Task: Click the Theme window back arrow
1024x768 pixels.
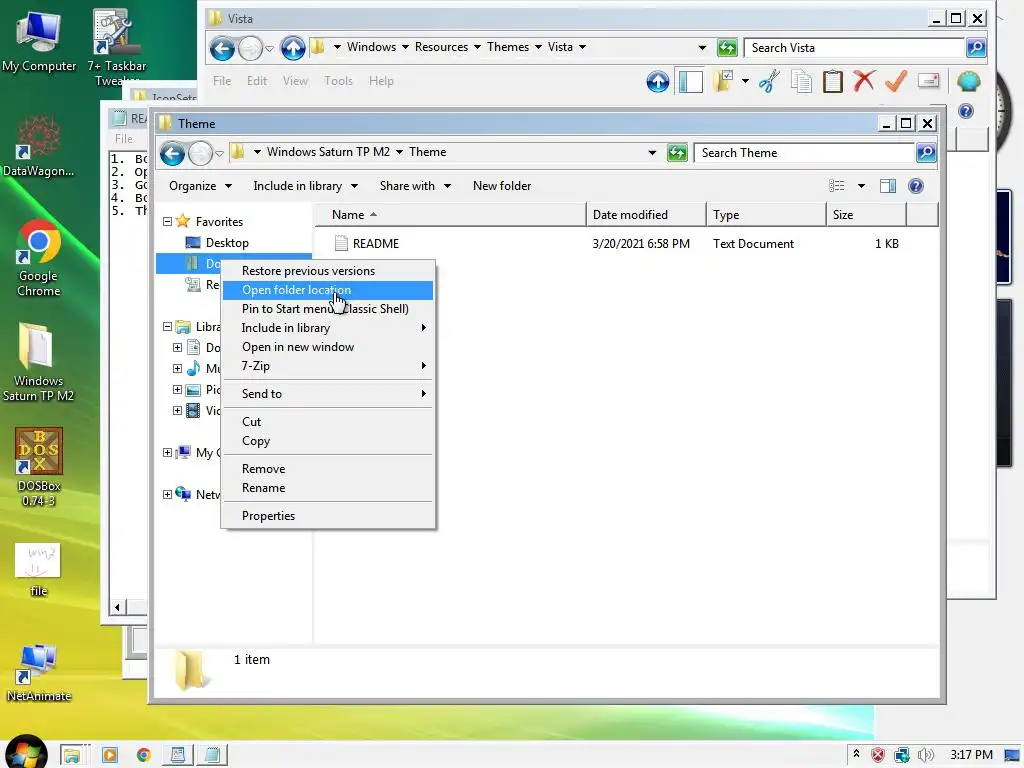Action: pyautogui.click(x=172, y=154)
